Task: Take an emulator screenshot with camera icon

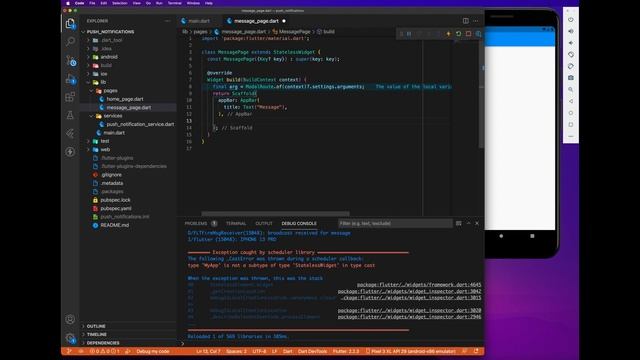Action: click(x=571, y=78)
